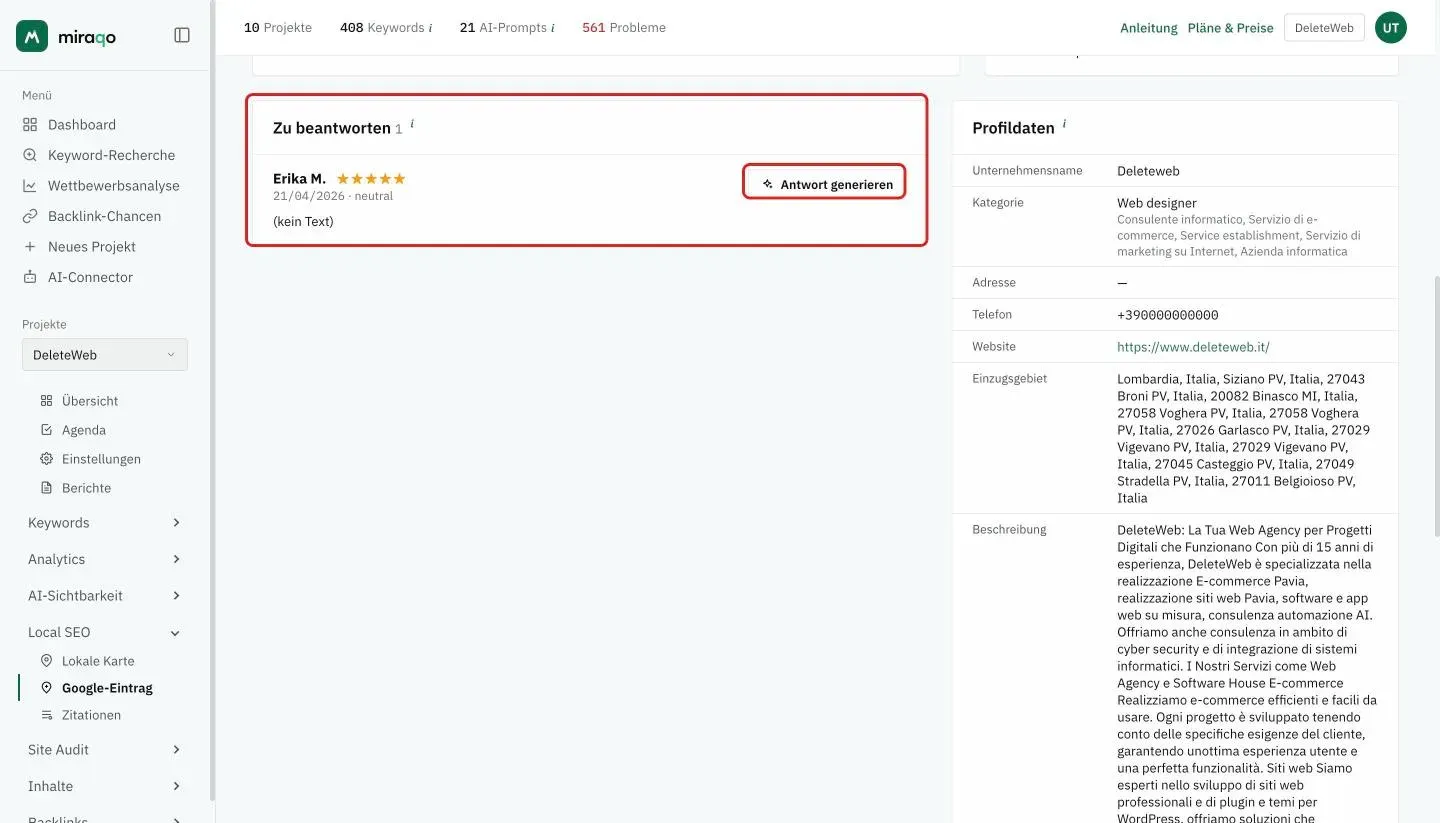Click the Backlink-Chancen chain icon
Screen dimensions: 1440x823
pyautogui.click(x=30, y=216)
